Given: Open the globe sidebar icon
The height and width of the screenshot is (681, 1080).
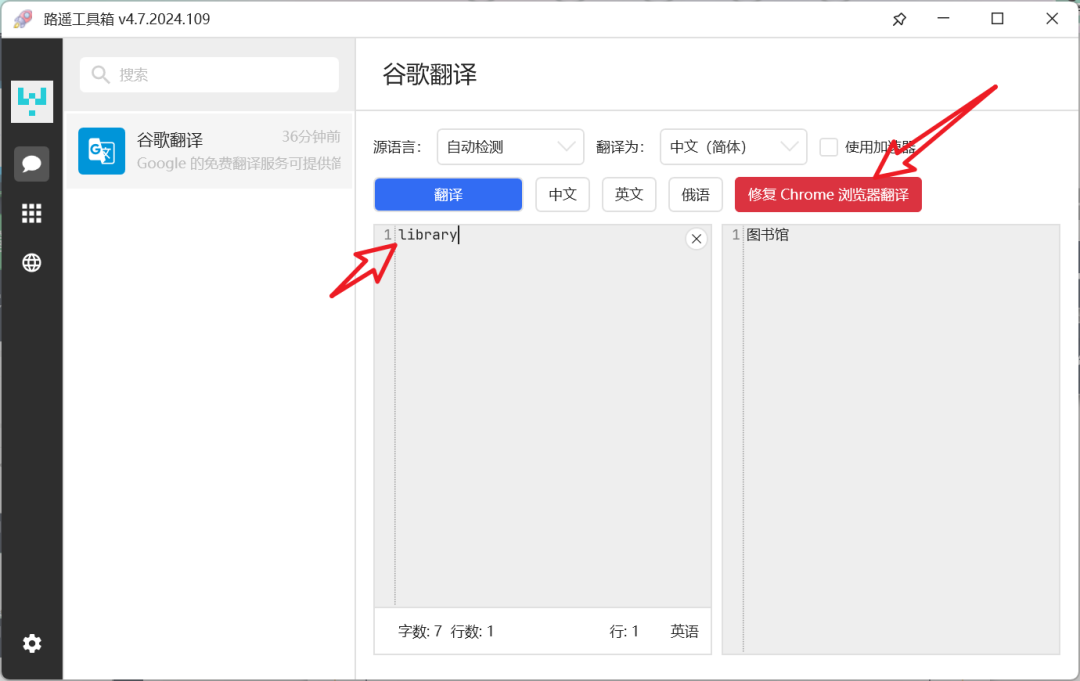Looking at the screenshot, I should 32,262.
